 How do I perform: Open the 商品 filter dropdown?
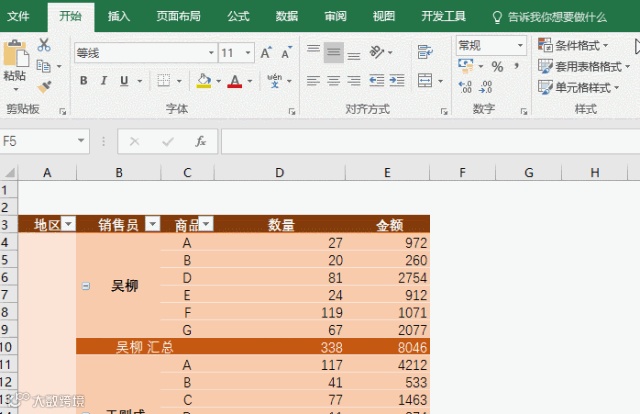206,224
